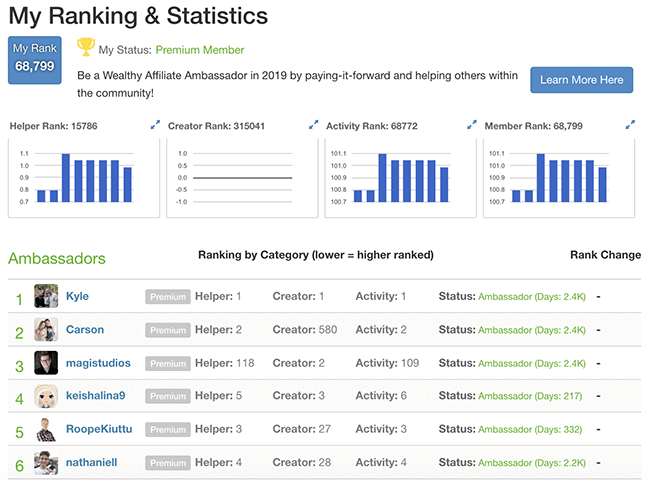Open Kyle's profile photo

point(46,296)
